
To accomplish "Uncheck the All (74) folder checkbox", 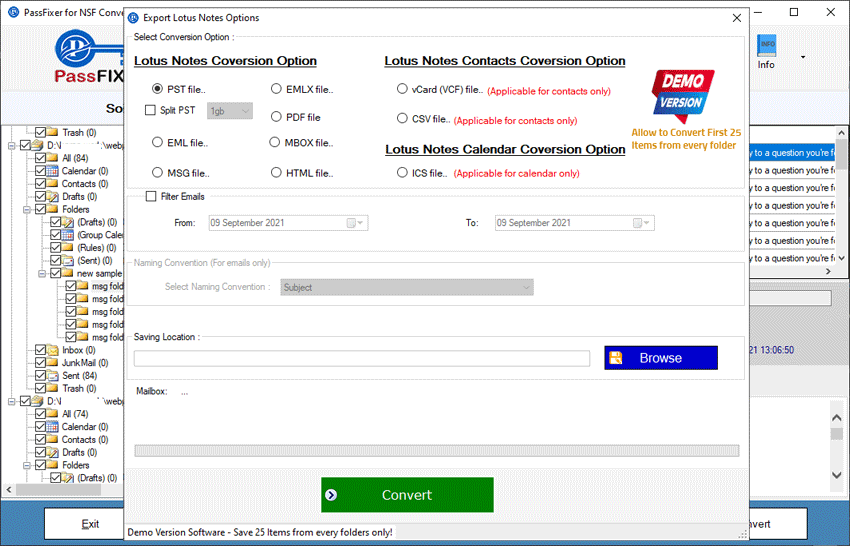I will tap(41, 414).
